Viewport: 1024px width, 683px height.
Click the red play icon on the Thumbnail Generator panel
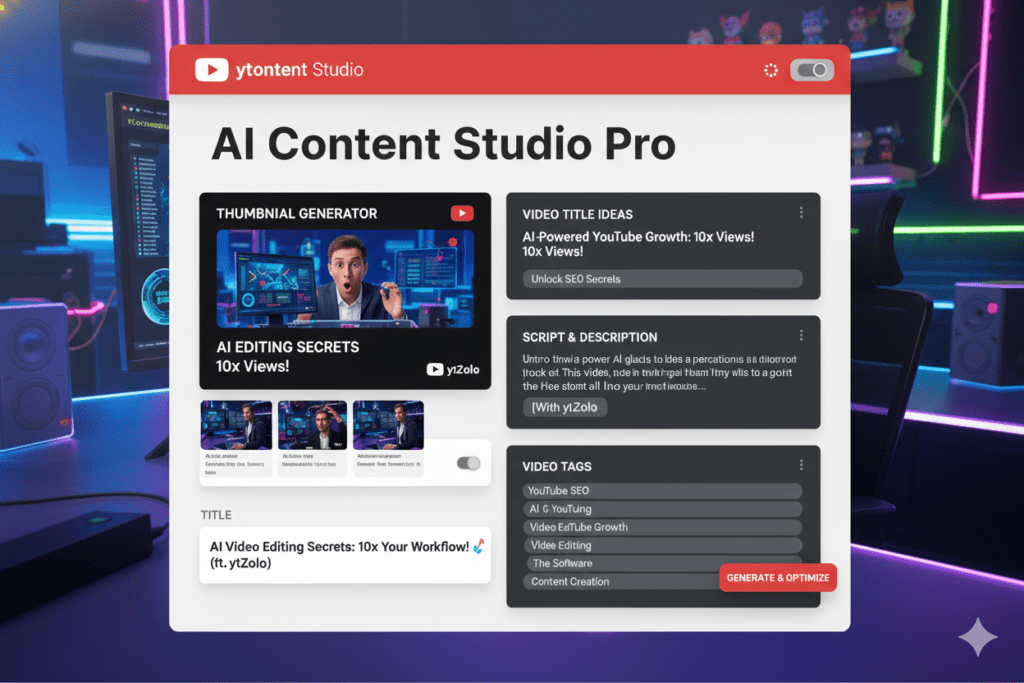460,213
